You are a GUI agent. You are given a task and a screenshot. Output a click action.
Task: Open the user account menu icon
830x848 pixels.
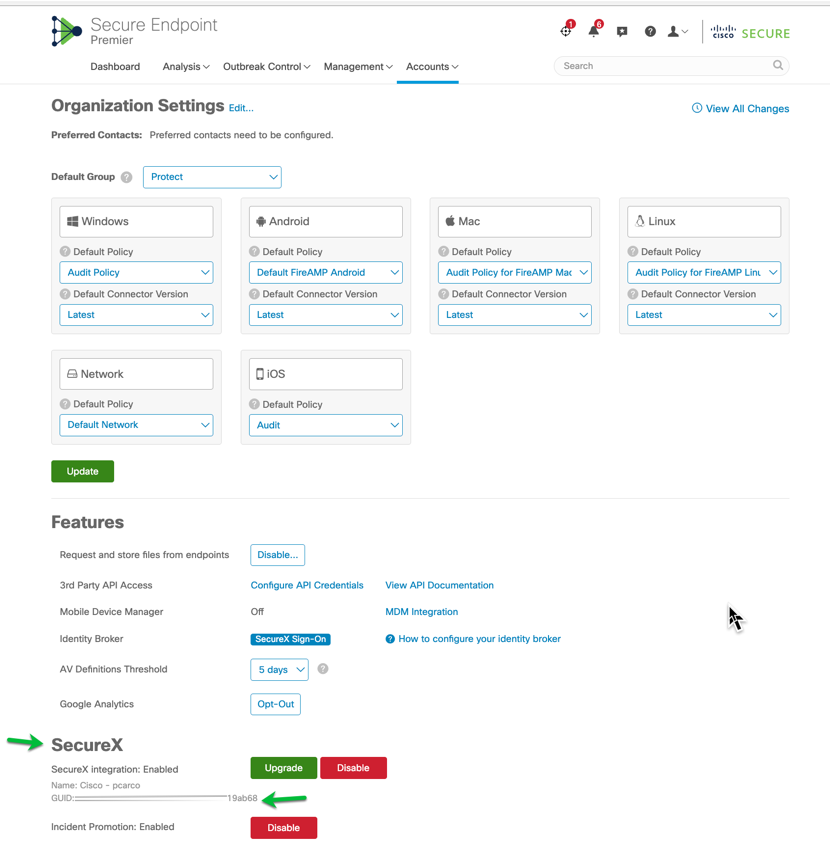[677, 32]
